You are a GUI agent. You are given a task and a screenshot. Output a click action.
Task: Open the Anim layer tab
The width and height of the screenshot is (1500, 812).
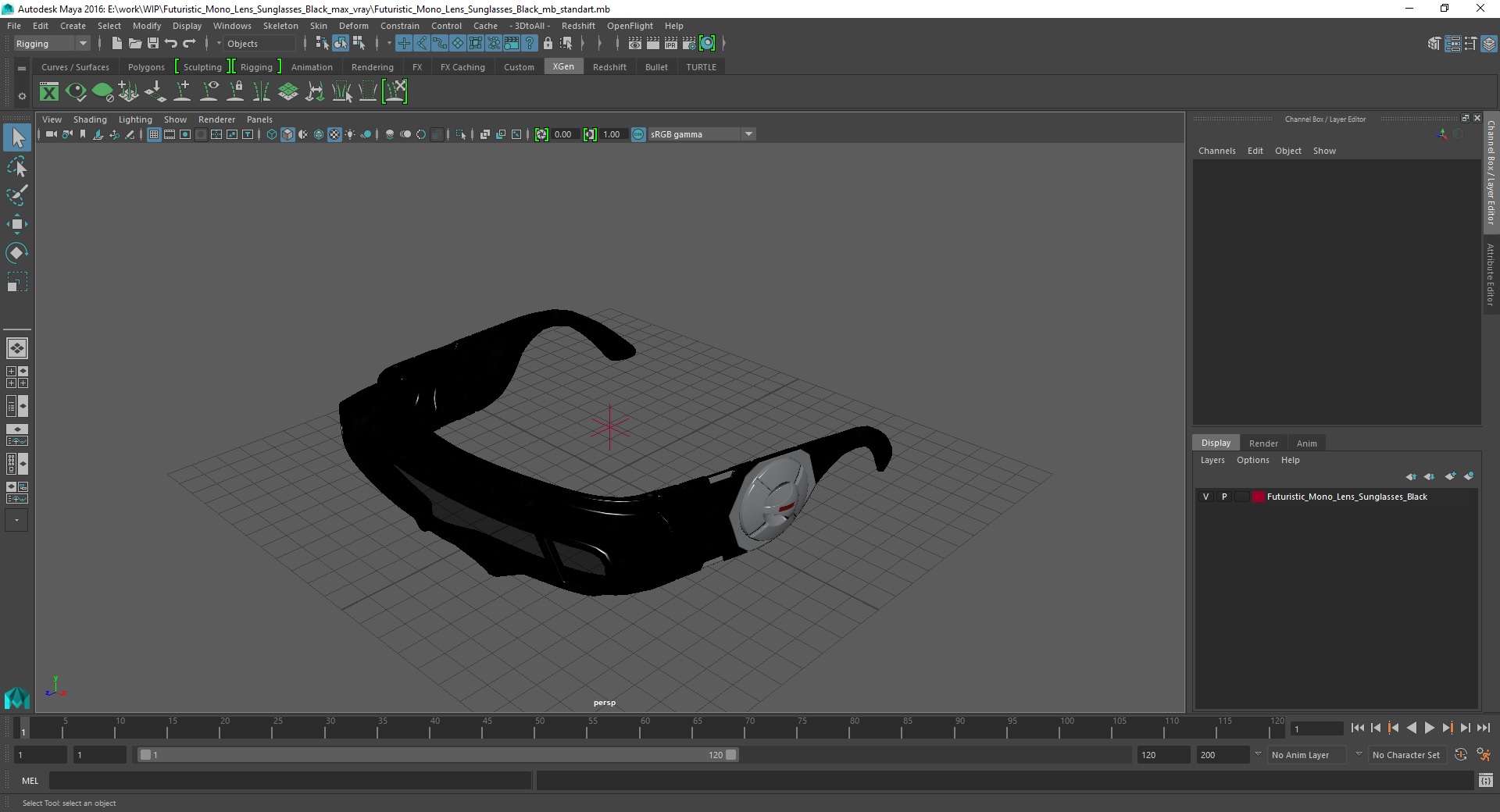1307,443
